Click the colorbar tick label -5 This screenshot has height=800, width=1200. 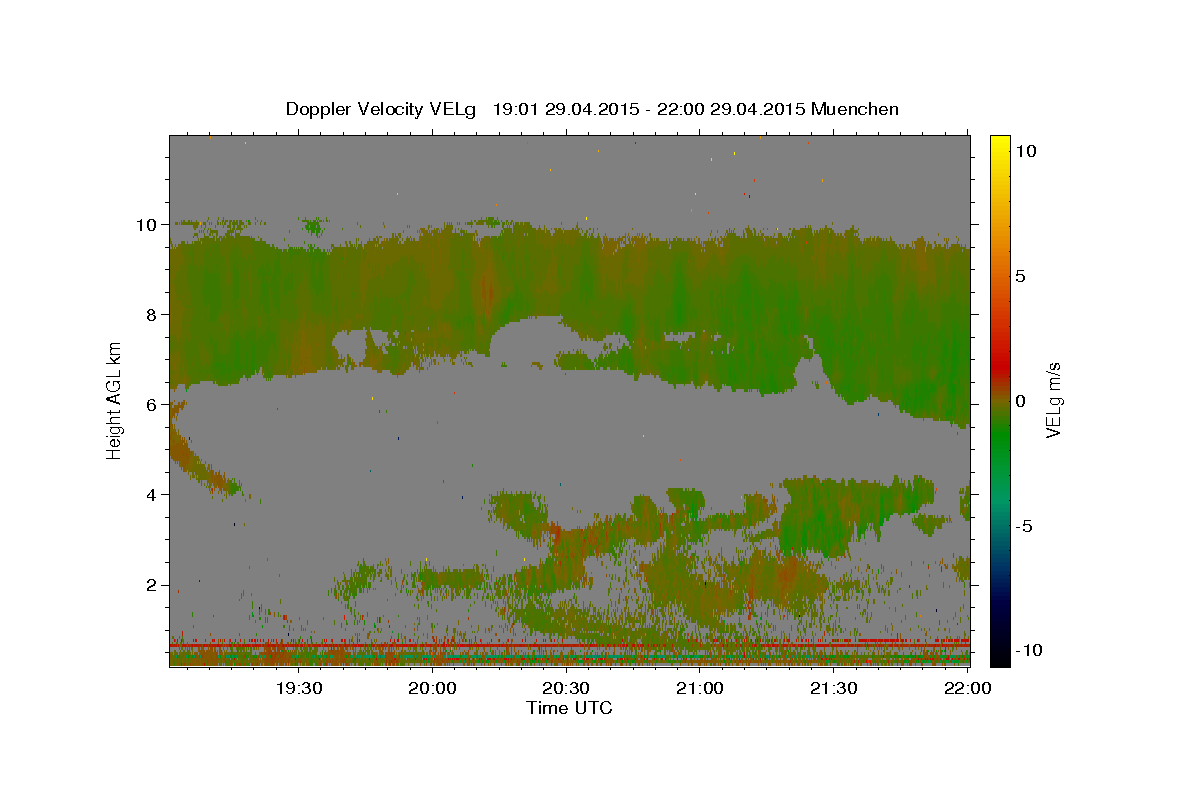(x=1024, y=526)
